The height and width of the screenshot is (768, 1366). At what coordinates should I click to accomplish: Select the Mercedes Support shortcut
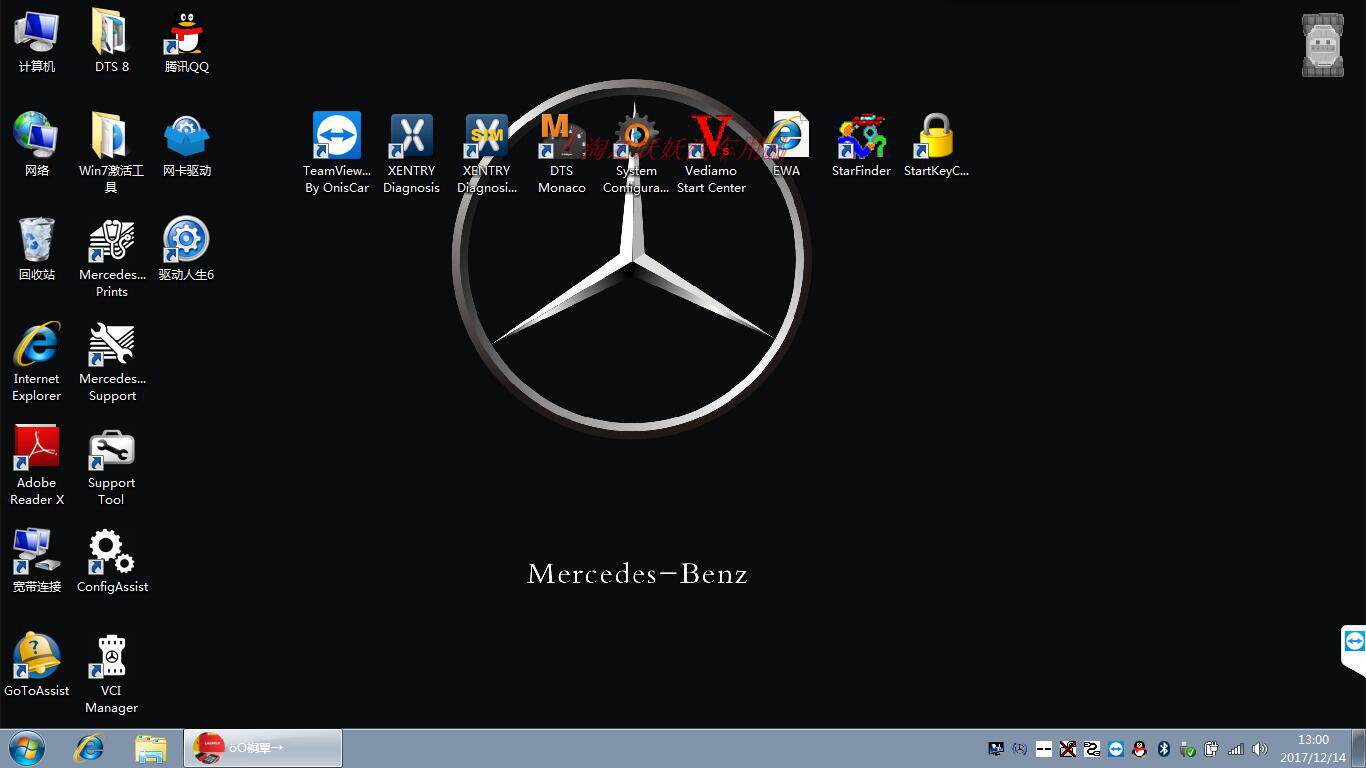(x=112, y=361)
